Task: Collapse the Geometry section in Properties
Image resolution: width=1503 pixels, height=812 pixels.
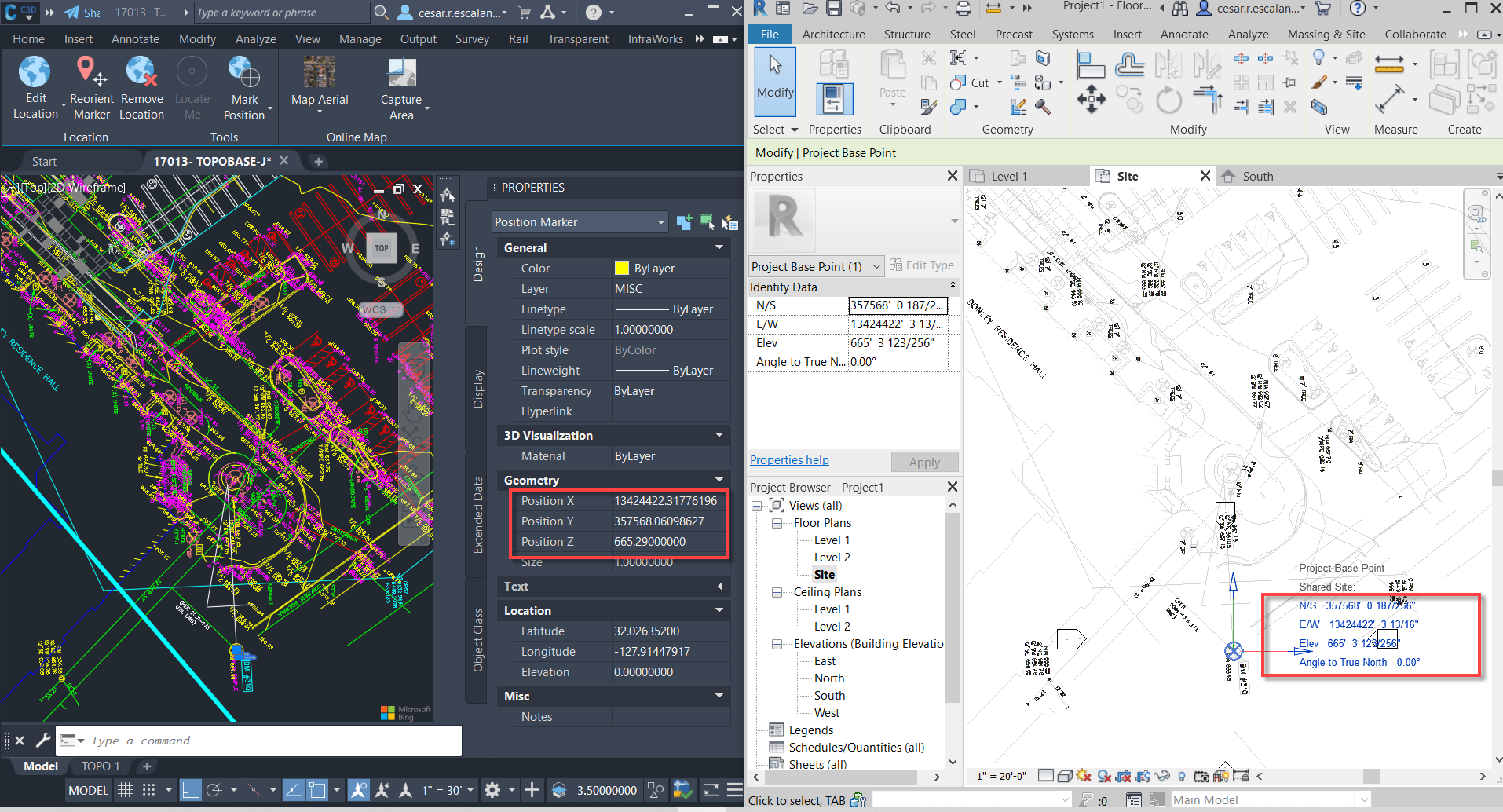Action: point(718,480)
